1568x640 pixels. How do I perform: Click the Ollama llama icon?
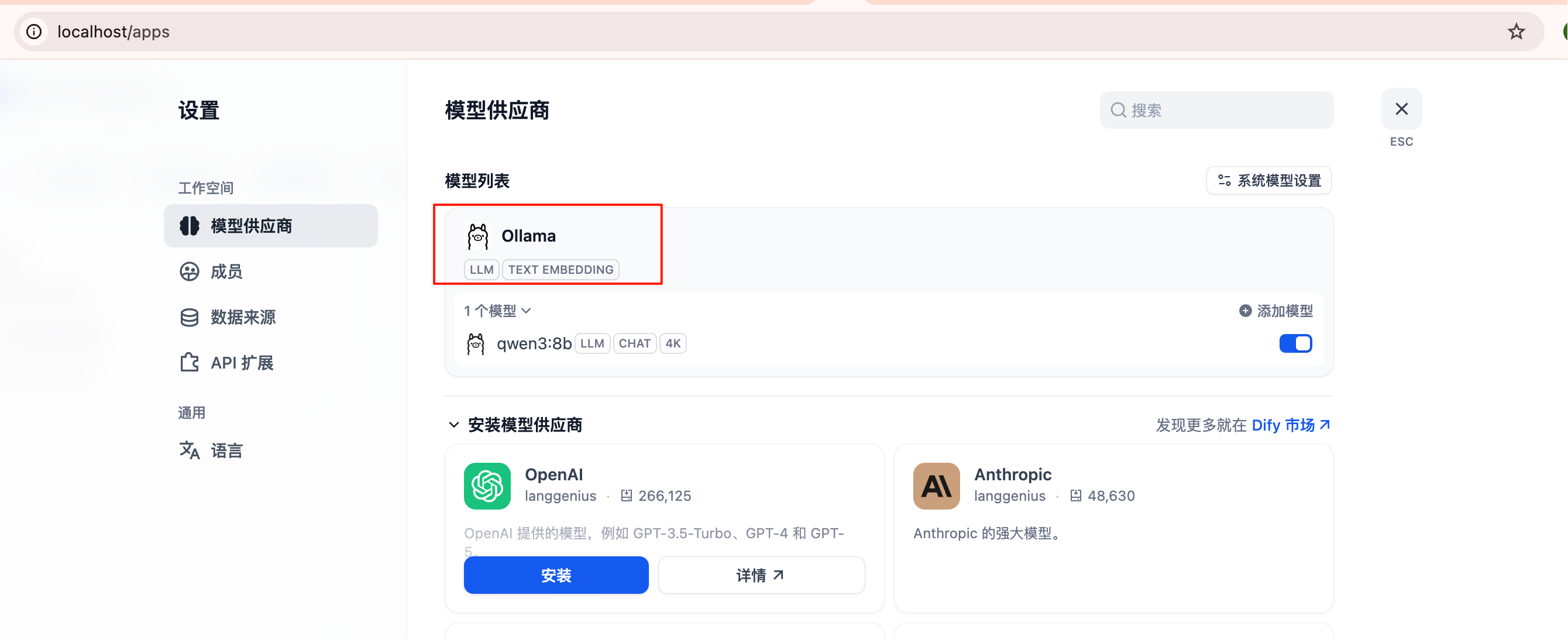pyautogui.click(x=479, y=236)
